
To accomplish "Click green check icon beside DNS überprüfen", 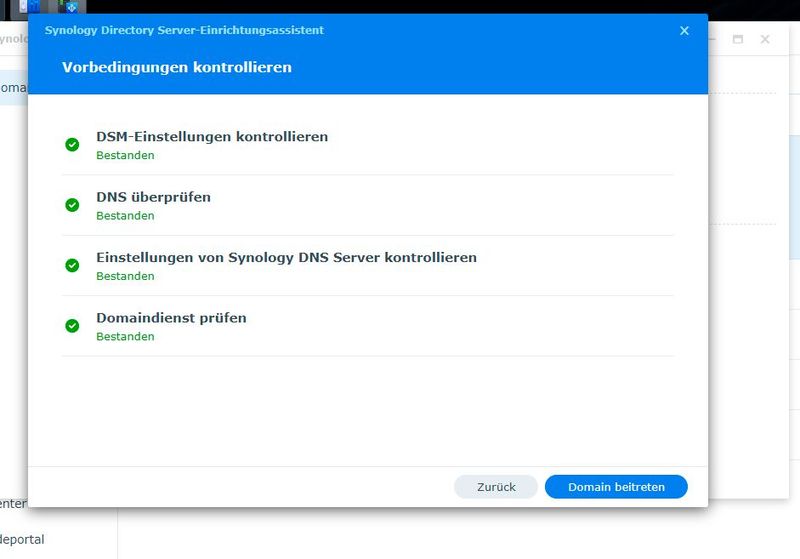I will click(72, 205).
